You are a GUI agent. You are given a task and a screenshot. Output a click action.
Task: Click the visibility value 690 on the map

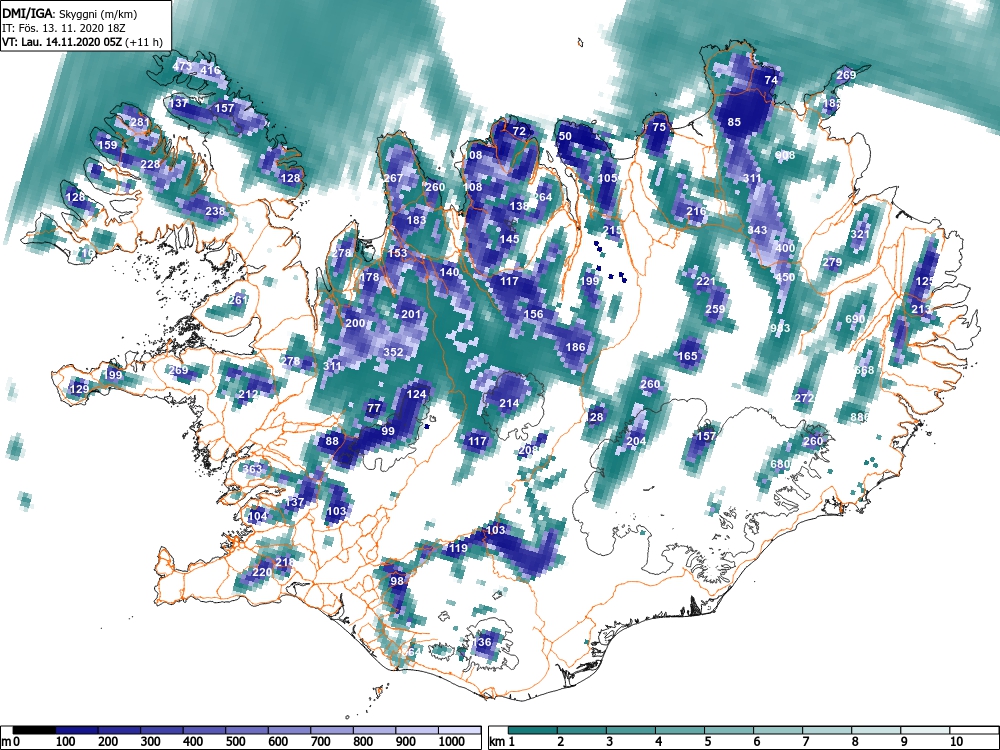coord(855,319)
